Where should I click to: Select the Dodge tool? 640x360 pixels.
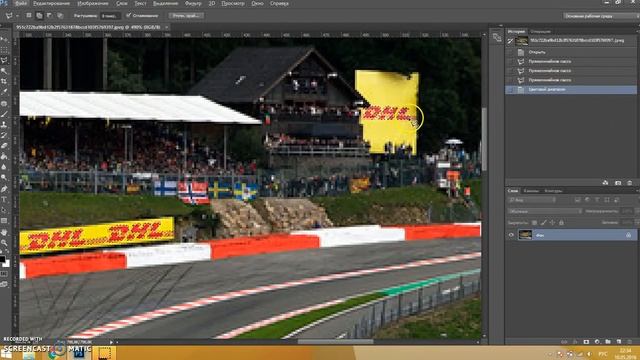[x=4, y=178]
